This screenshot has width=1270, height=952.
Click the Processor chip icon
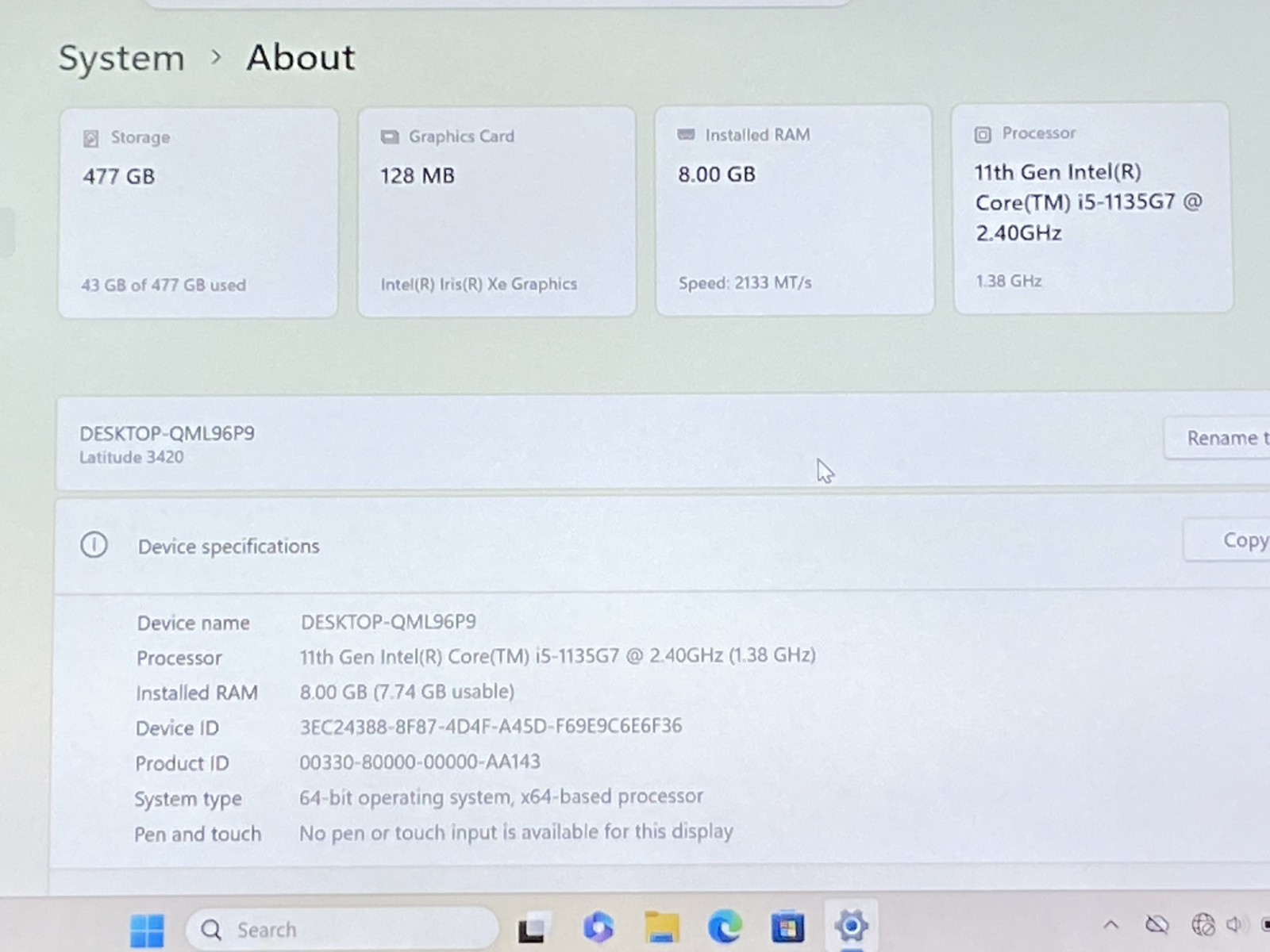pyautogui.click(x=983, y=135)
